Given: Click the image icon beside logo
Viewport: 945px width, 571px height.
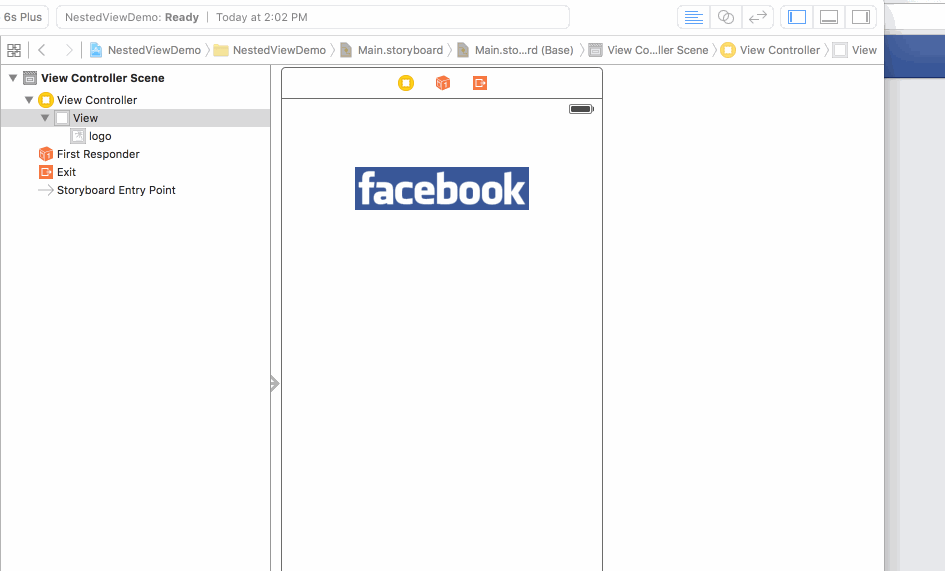Looking at the screenshot, I should [x=78, y=136].
